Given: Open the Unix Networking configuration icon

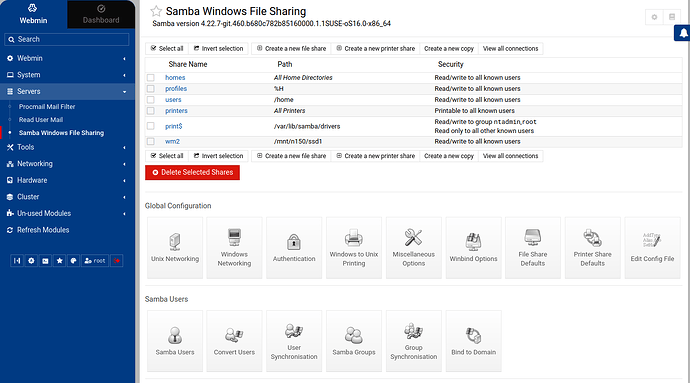Looking at the screenshot, I should coord(175,247).
